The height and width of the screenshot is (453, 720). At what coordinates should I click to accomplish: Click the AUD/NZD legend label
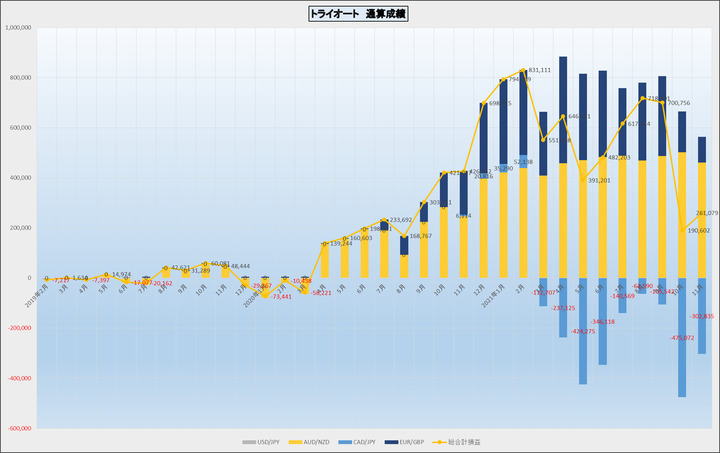click(316, 442)
